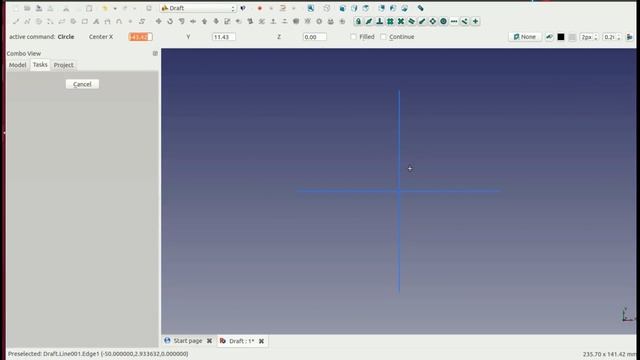Apply style to selected objects icon
The height and width of the screenshot is (360, 640).
[x=629, y=37]
